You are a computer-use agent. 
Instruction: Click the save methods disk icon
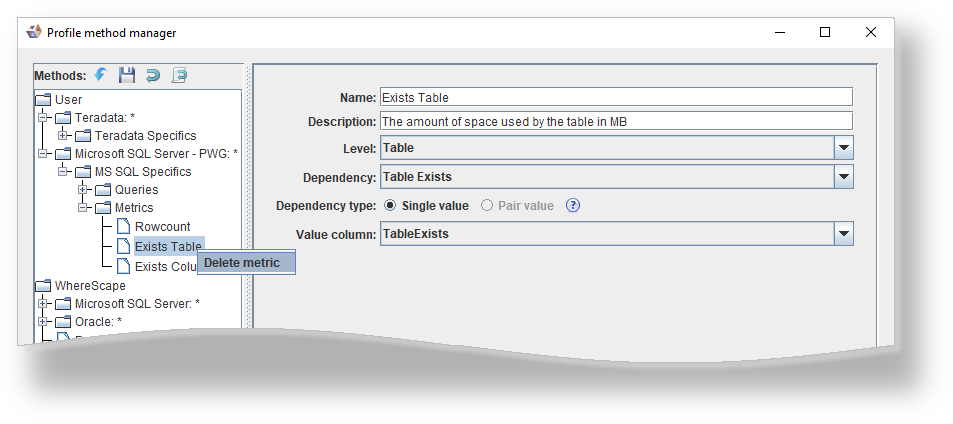click(127, 75)
